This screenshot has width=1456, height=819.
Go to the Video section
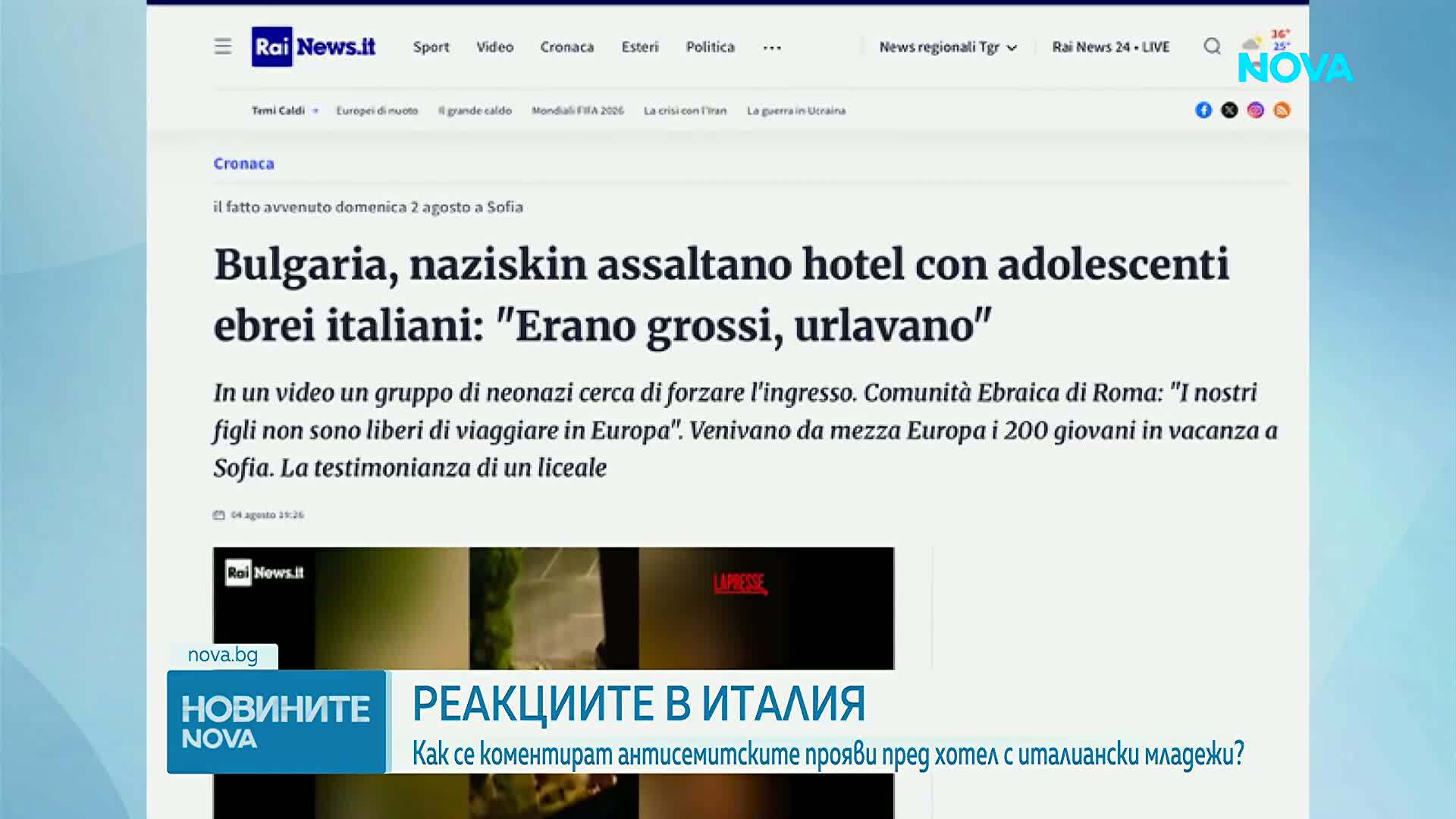point(494,47)
